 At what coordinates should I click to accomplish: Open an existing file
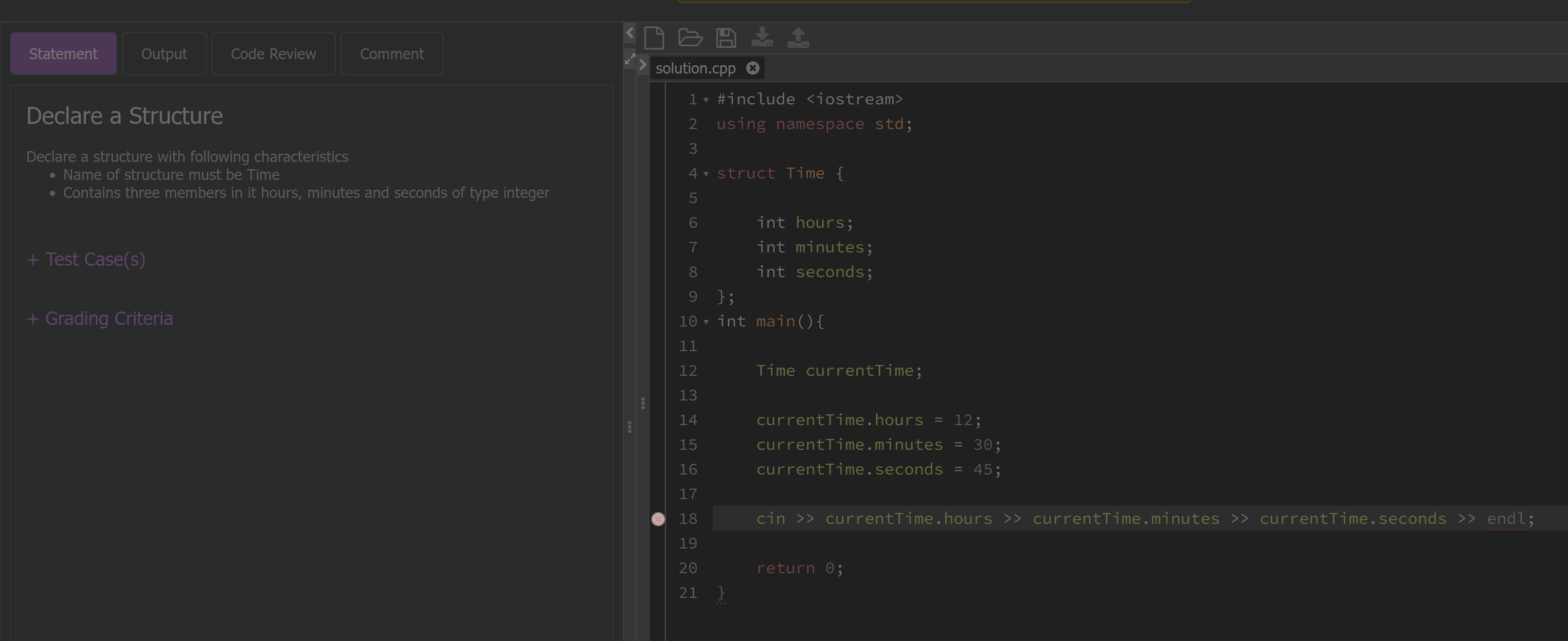point(691,37)
